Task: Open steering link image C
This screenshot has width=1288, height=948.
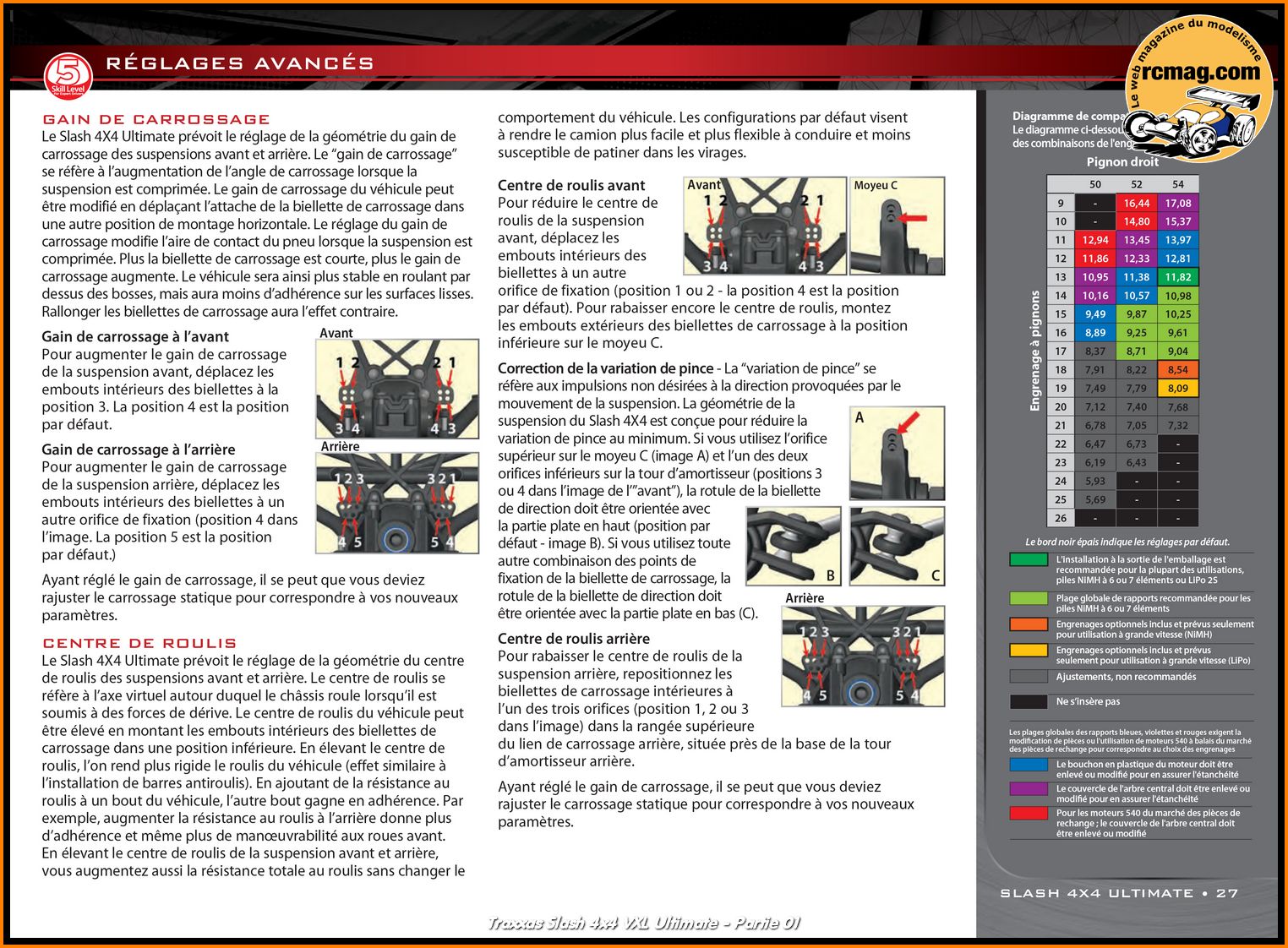Action: (898, 546)
